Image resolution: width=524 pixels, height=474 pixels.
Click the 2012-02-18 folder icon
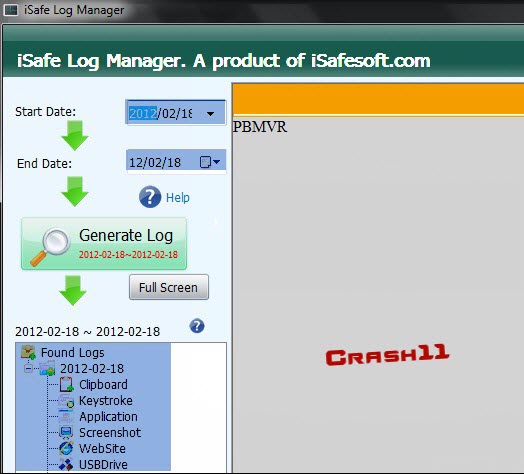pyautogui.click(x=47, y=368)
